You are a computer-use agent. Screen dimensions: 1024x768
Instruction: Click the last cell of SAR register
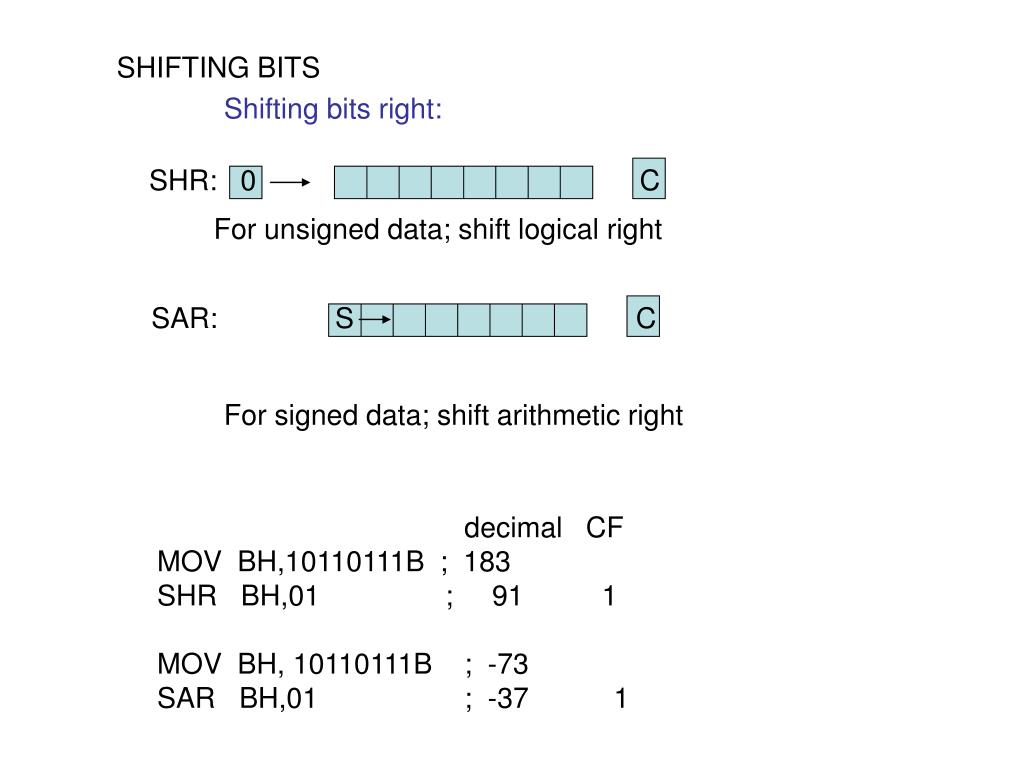[x=571, y=320]
